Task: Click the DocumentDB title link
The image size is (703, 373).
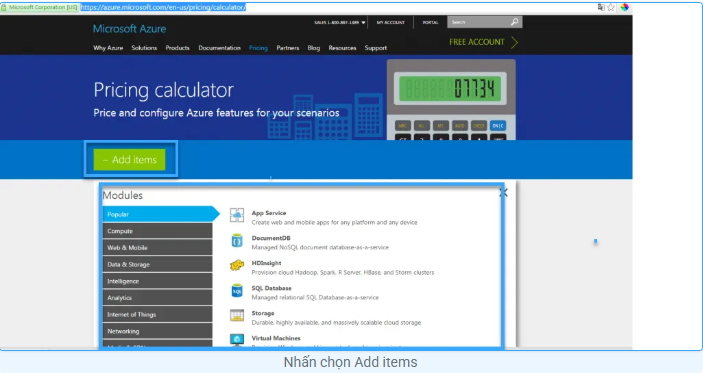Action: pos(271,238)
